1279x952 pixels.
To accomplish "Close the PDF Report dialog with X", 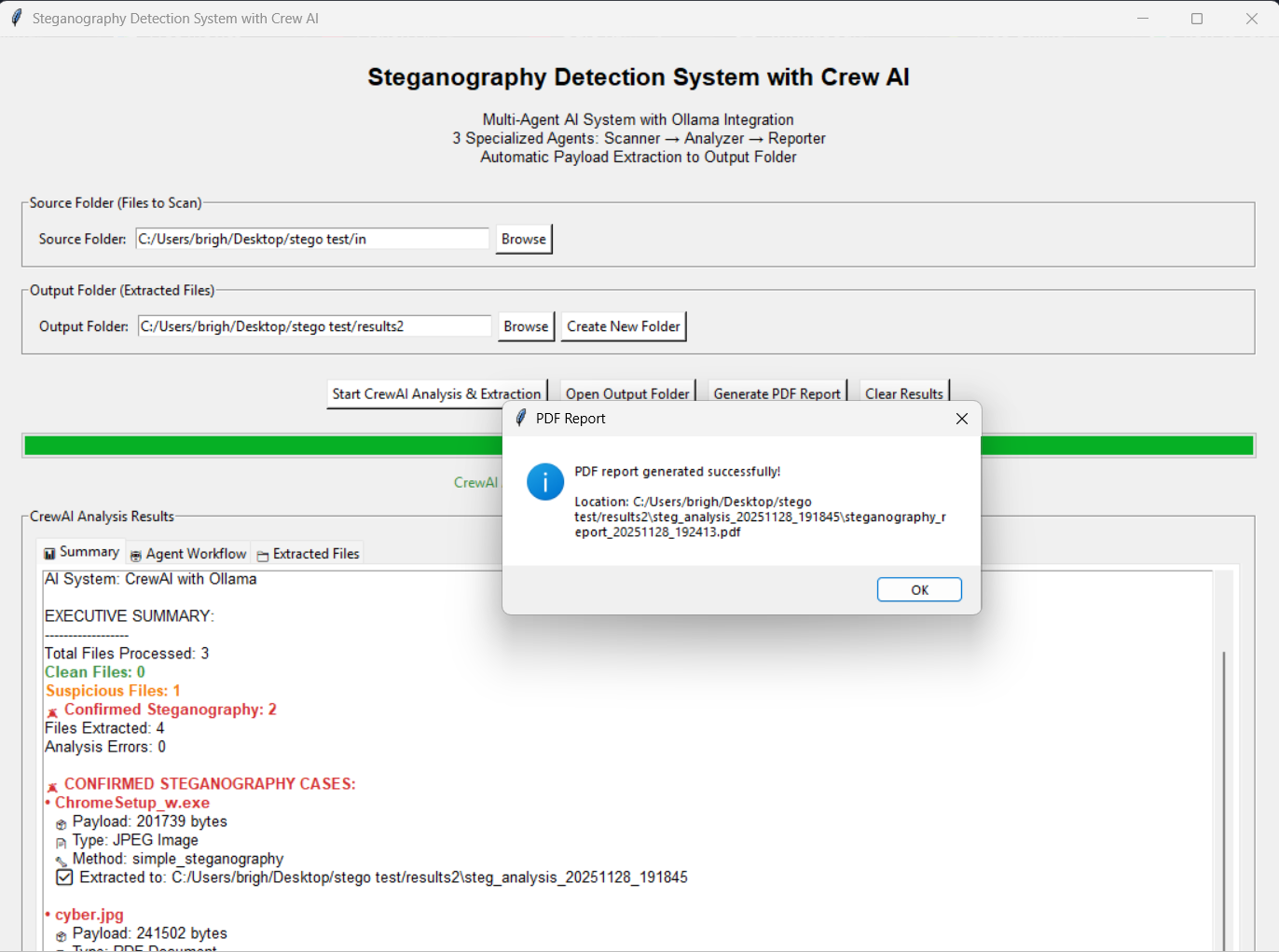I will point(961,419).
